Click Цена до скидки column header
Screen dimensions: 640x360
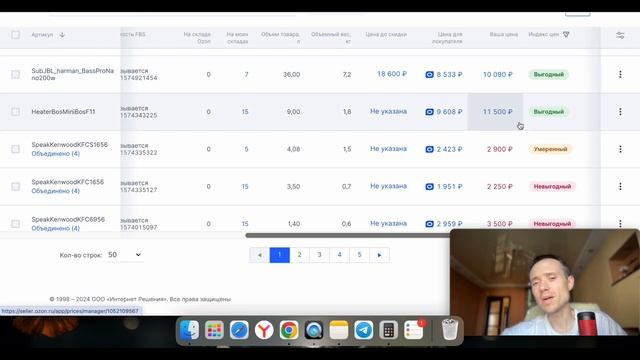[386, 35]
